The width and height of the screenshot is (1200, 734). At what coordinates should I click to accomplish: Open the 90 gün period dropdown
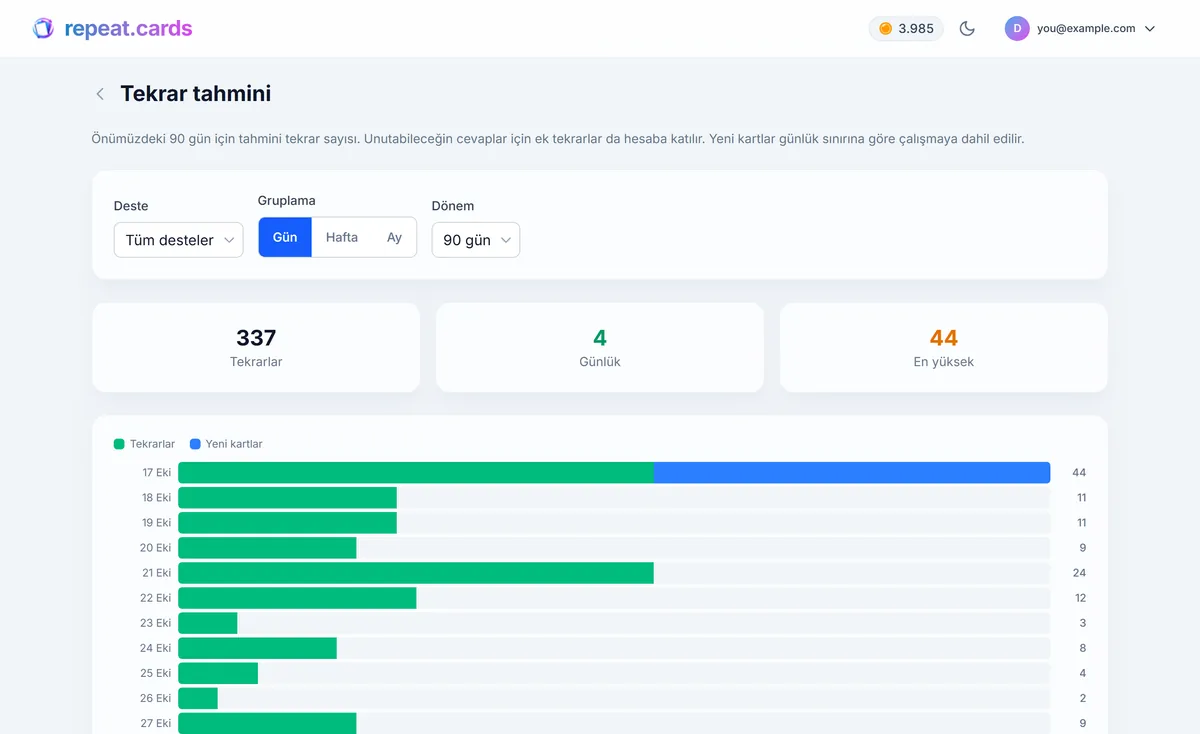(x=476, y=240)
